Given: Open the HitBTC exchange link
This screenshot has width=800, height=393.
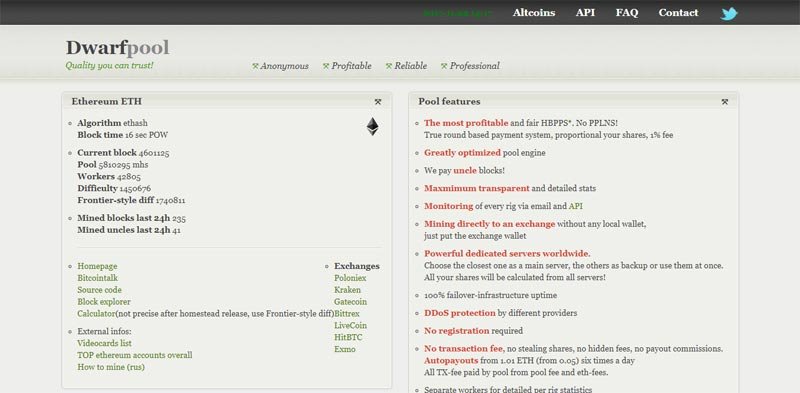Looking at the screenshot, I should 348,337.
